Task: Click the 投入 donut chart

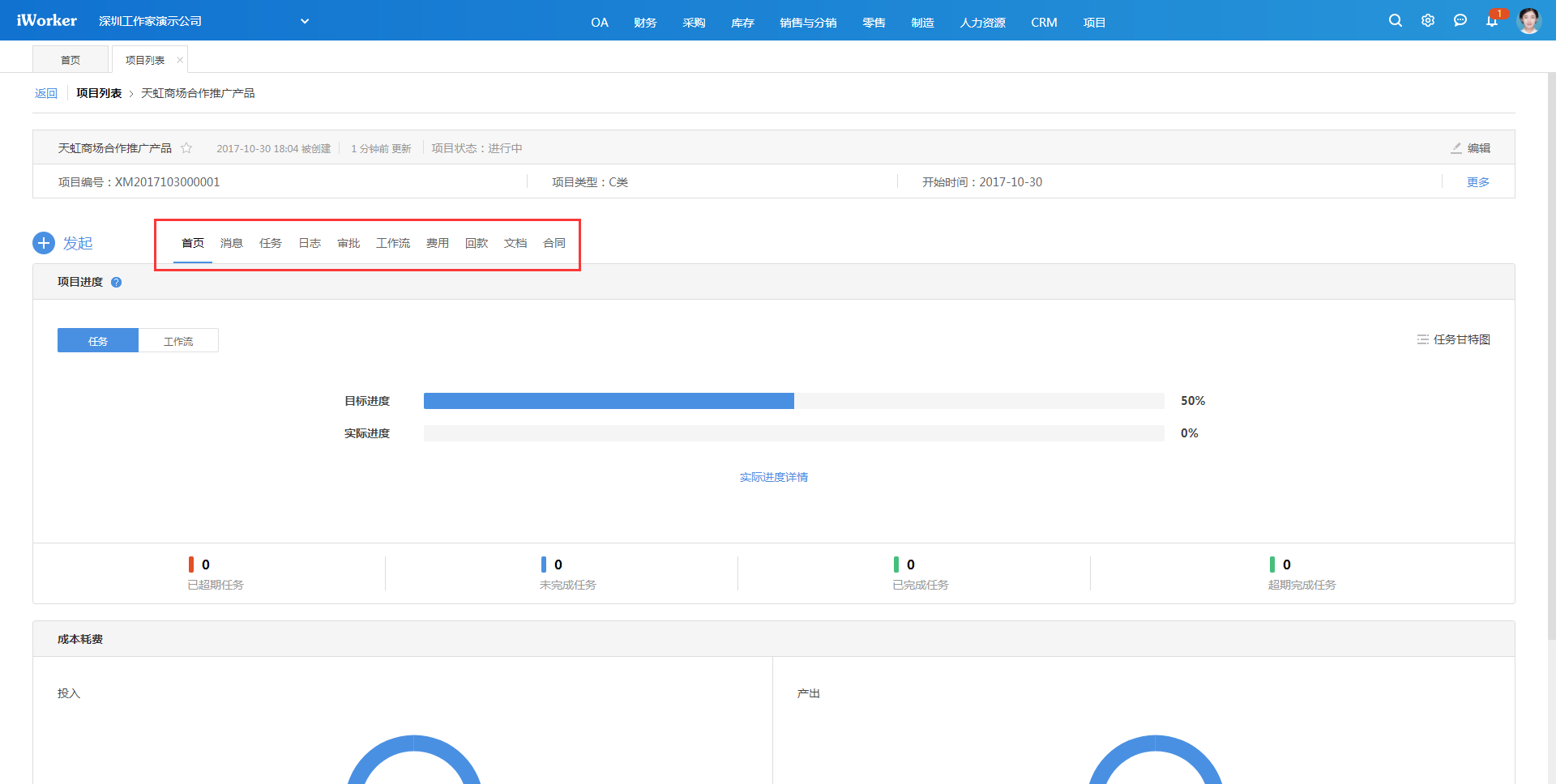Action: click(x=414, y=761)
